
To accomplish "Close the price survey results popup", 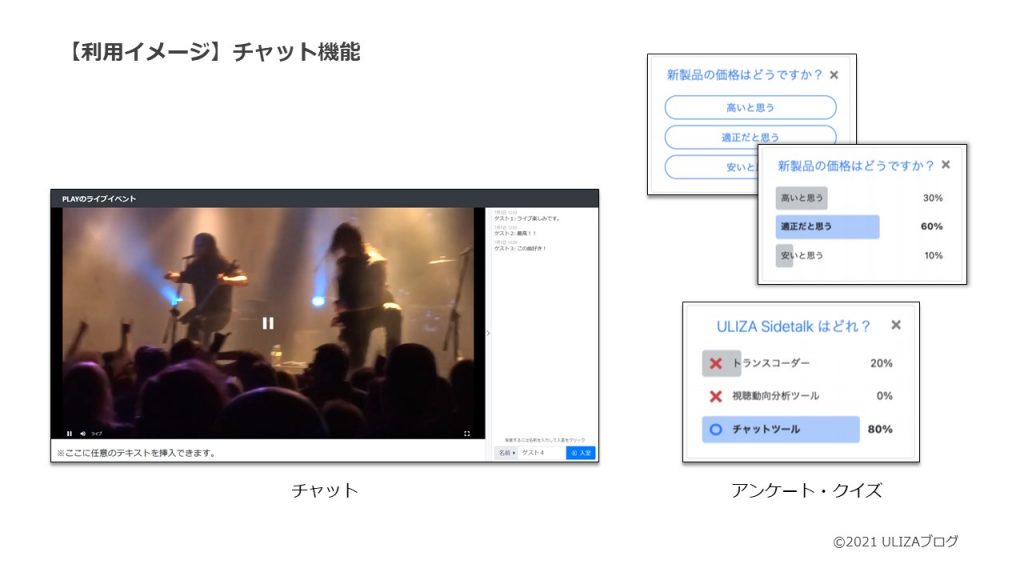I will pos(946,165).
